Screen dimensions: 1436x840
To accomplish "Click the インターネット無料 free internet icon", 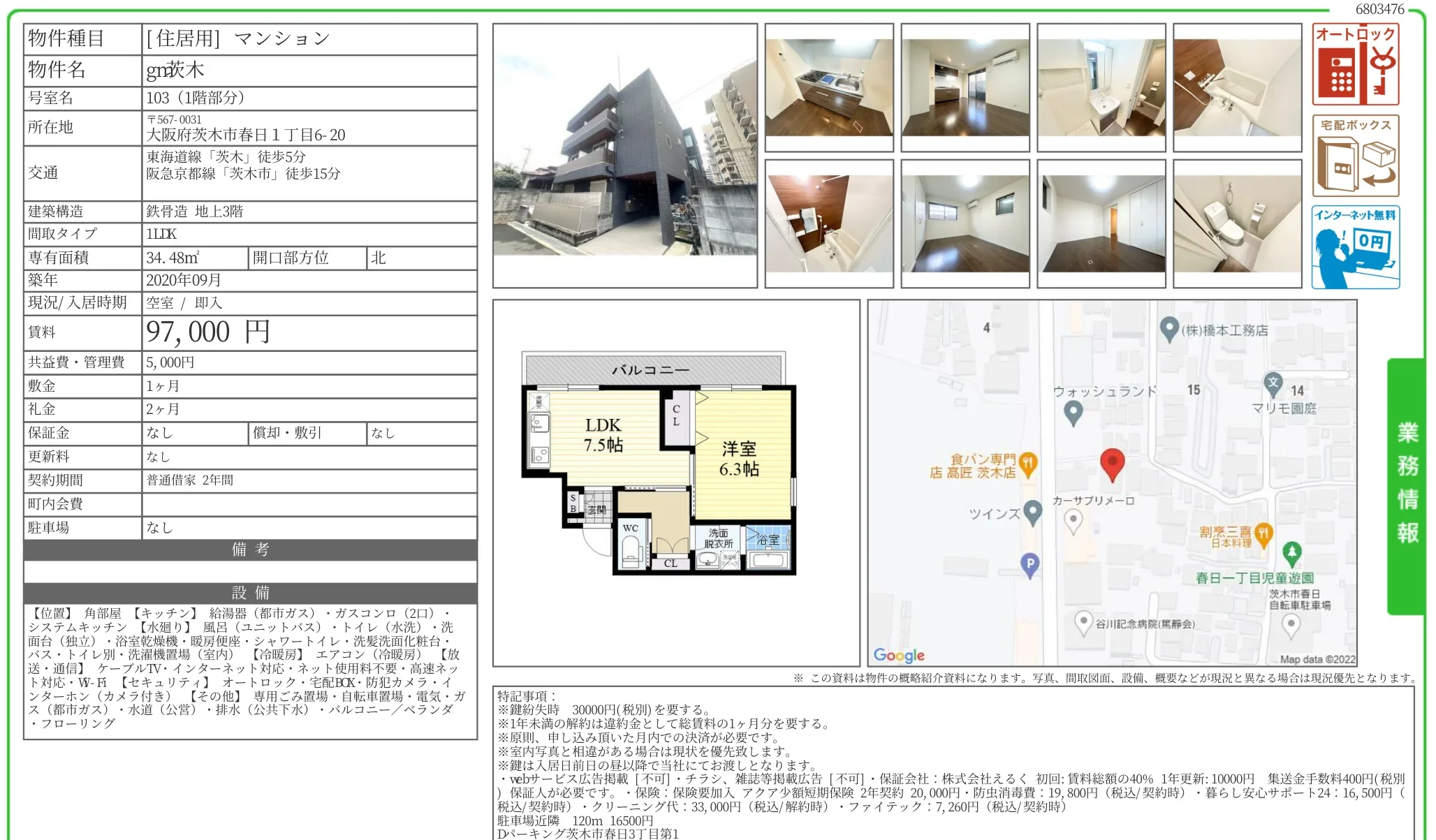I will click(1355, 247).
